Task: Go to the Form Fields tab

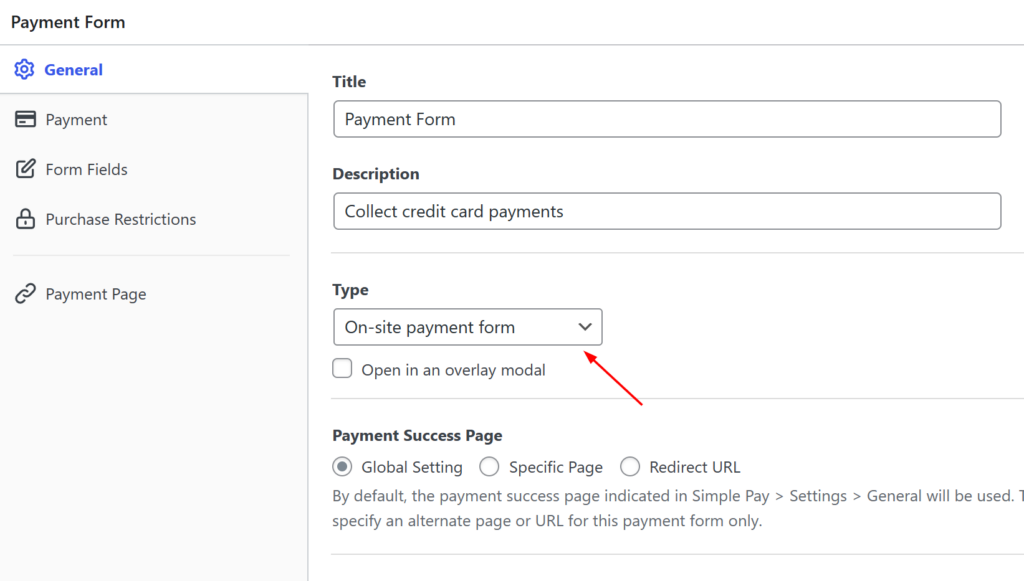Action: pos(86,170)
